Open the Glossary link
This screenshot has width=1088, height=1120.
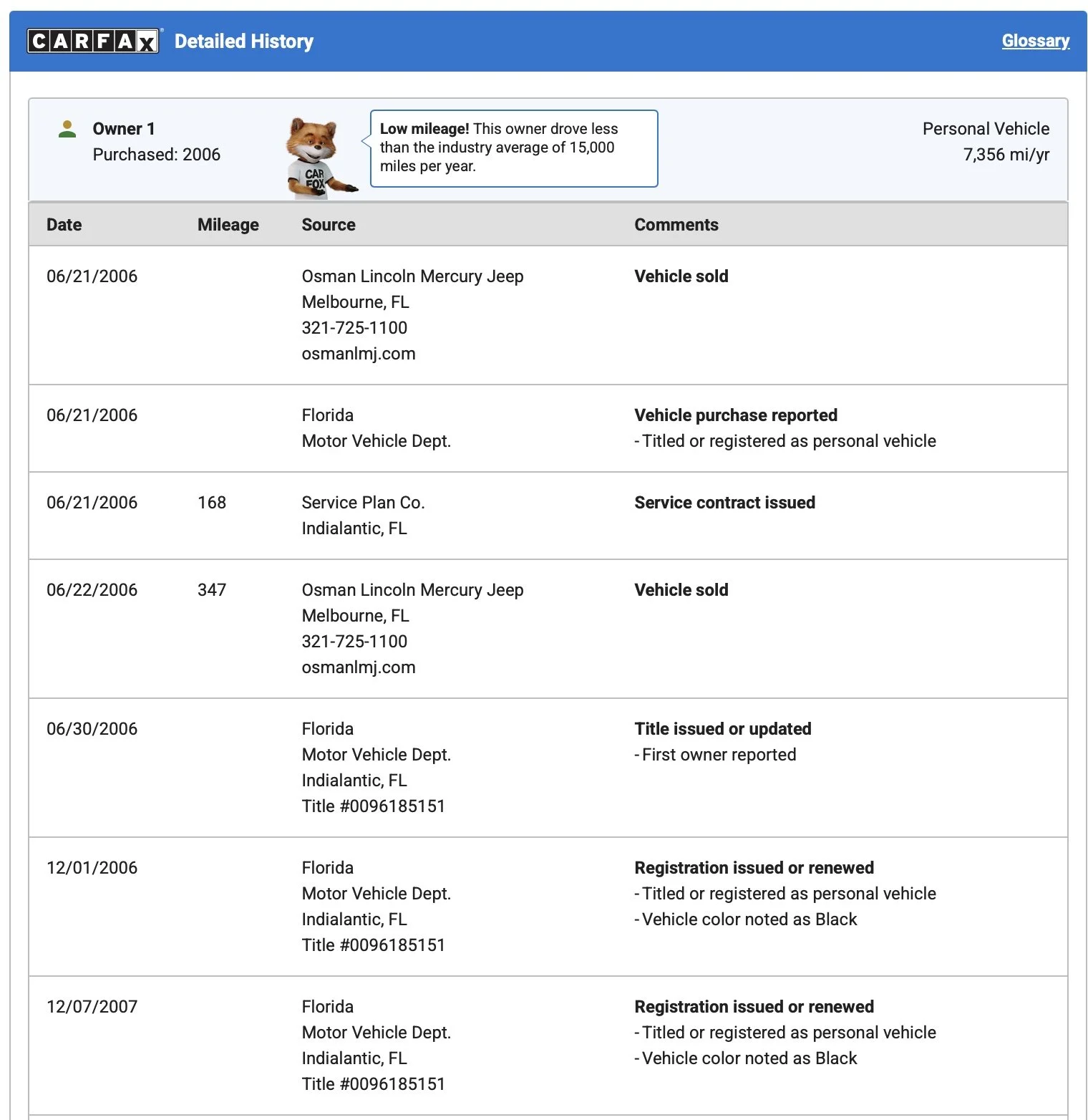[x=1035, y=41]
